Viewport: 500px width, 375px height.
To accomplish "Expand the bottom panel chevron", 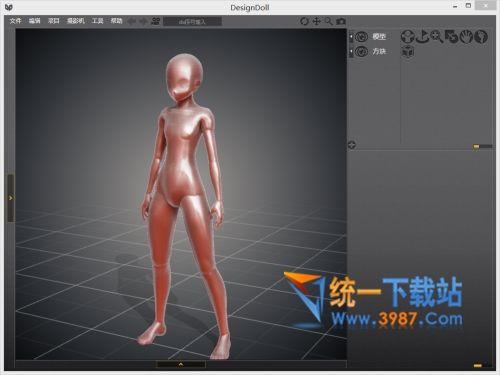I will coord(181,364).
